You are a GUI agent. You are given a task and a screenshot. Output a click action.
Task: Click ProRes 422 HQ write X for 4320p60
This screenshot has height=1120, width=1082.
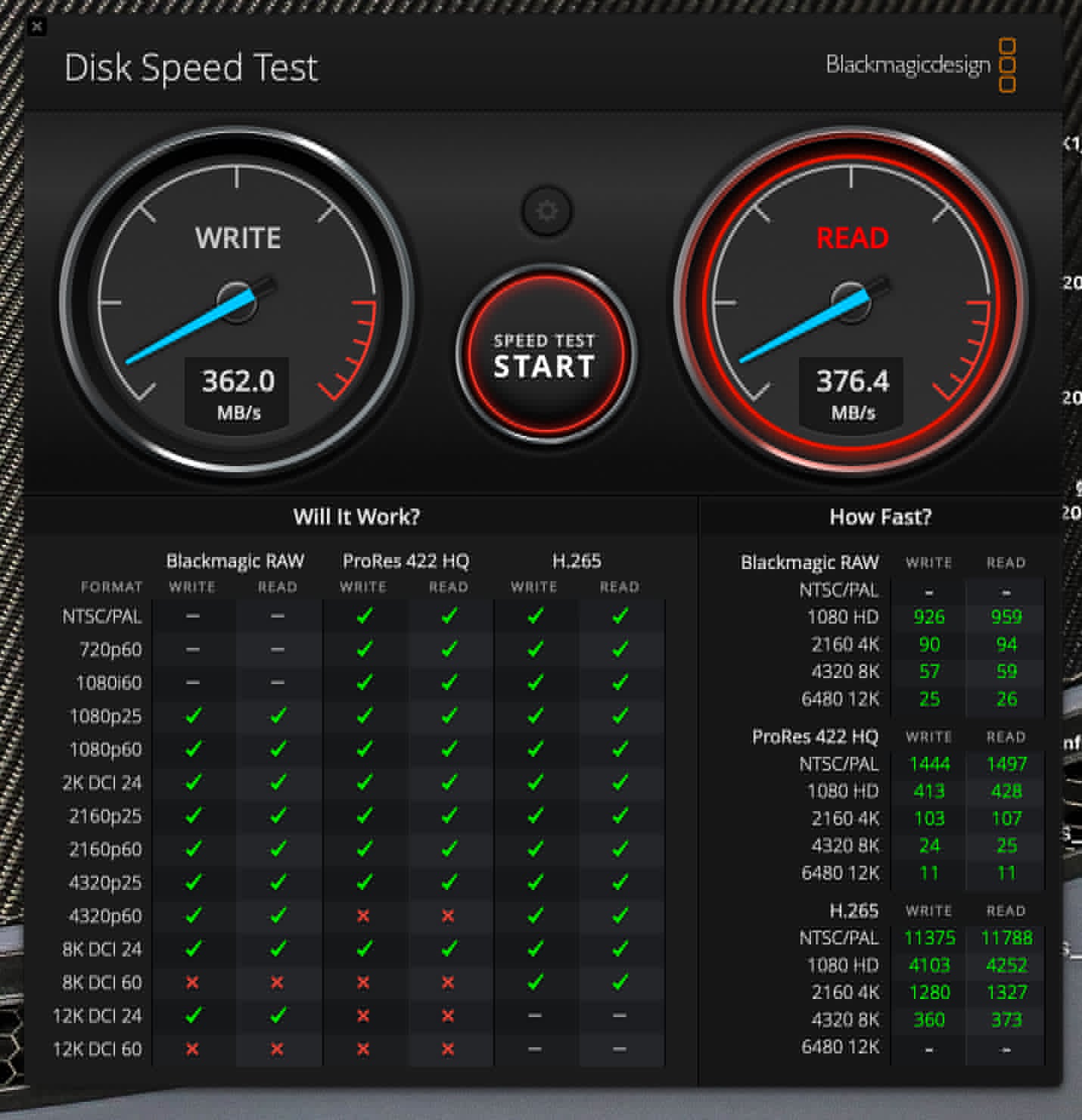[363, 916]
